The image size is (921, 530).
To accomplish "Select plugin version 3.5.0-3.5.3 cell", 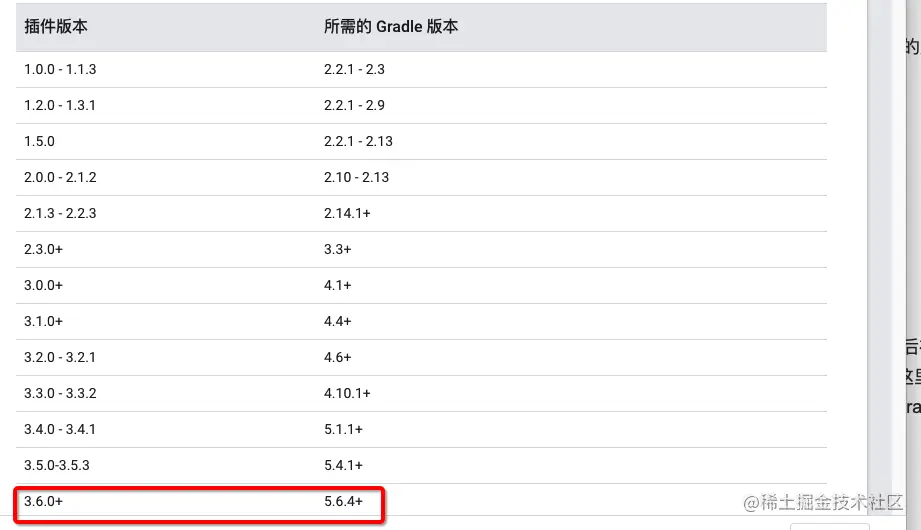I will click(x=57, y=465).
